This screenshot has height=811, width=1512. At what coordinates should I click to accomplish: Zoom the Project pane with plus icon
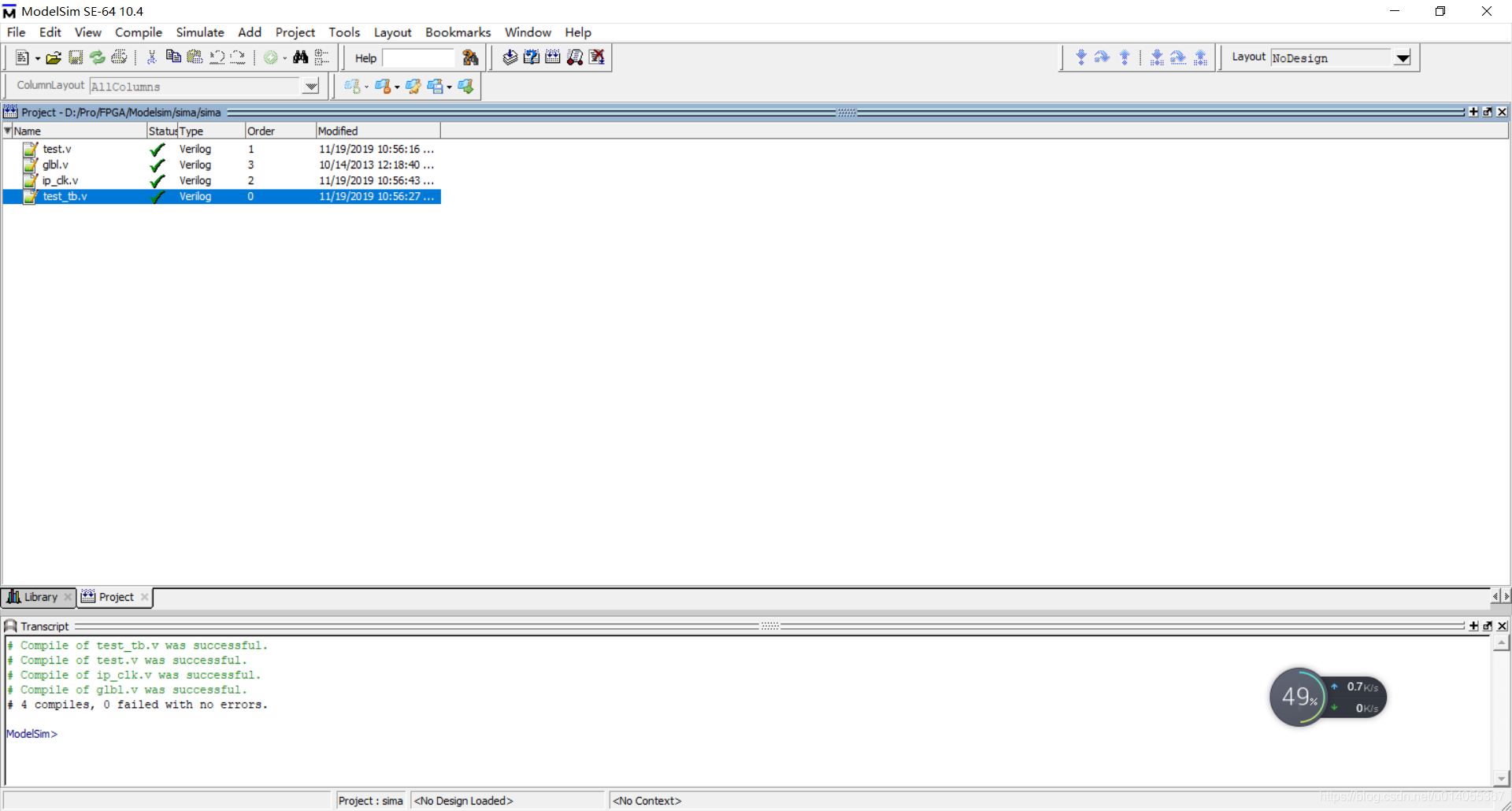[1473, 112]
